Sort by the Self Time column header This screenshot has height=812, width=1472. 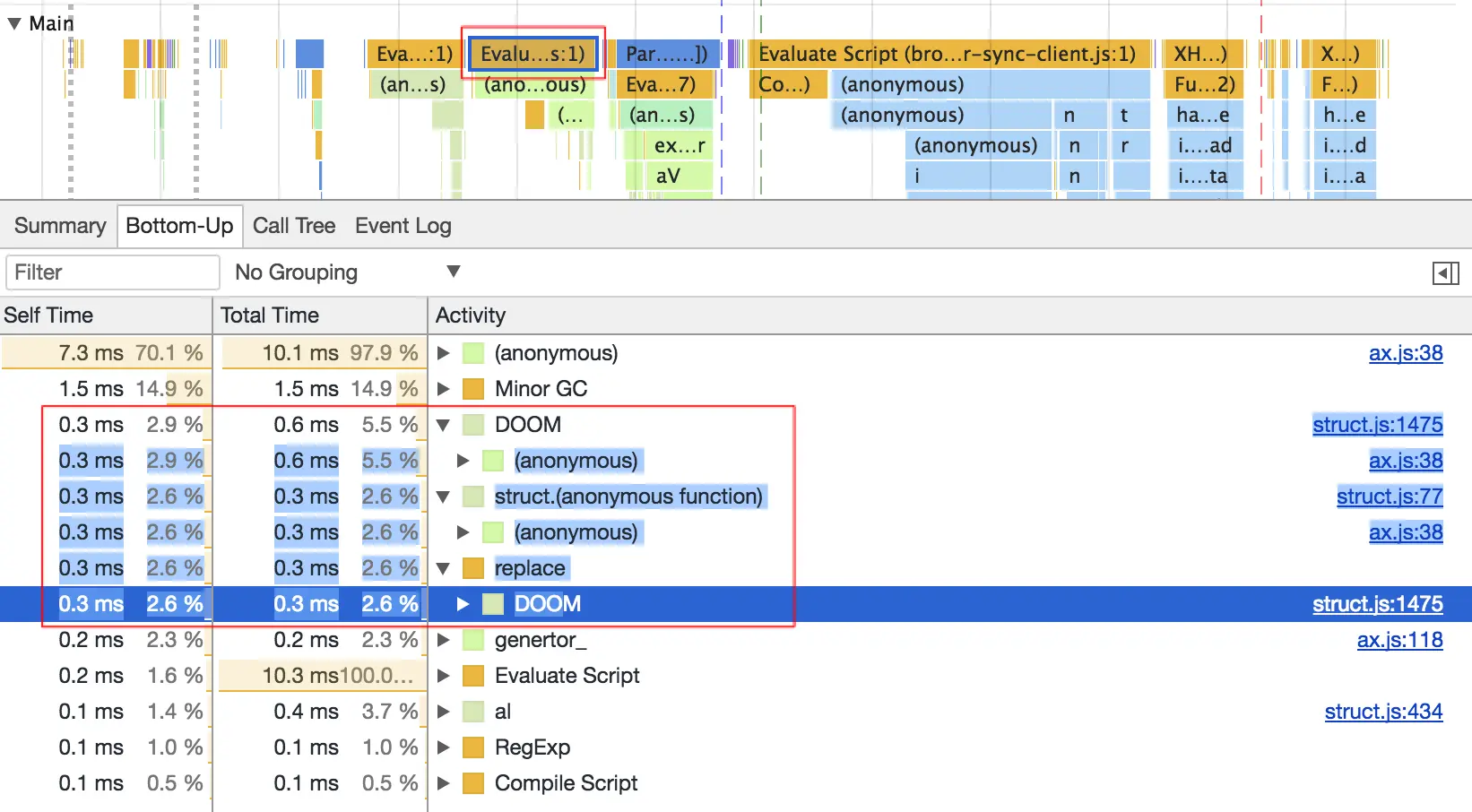(x=106, y=315)
